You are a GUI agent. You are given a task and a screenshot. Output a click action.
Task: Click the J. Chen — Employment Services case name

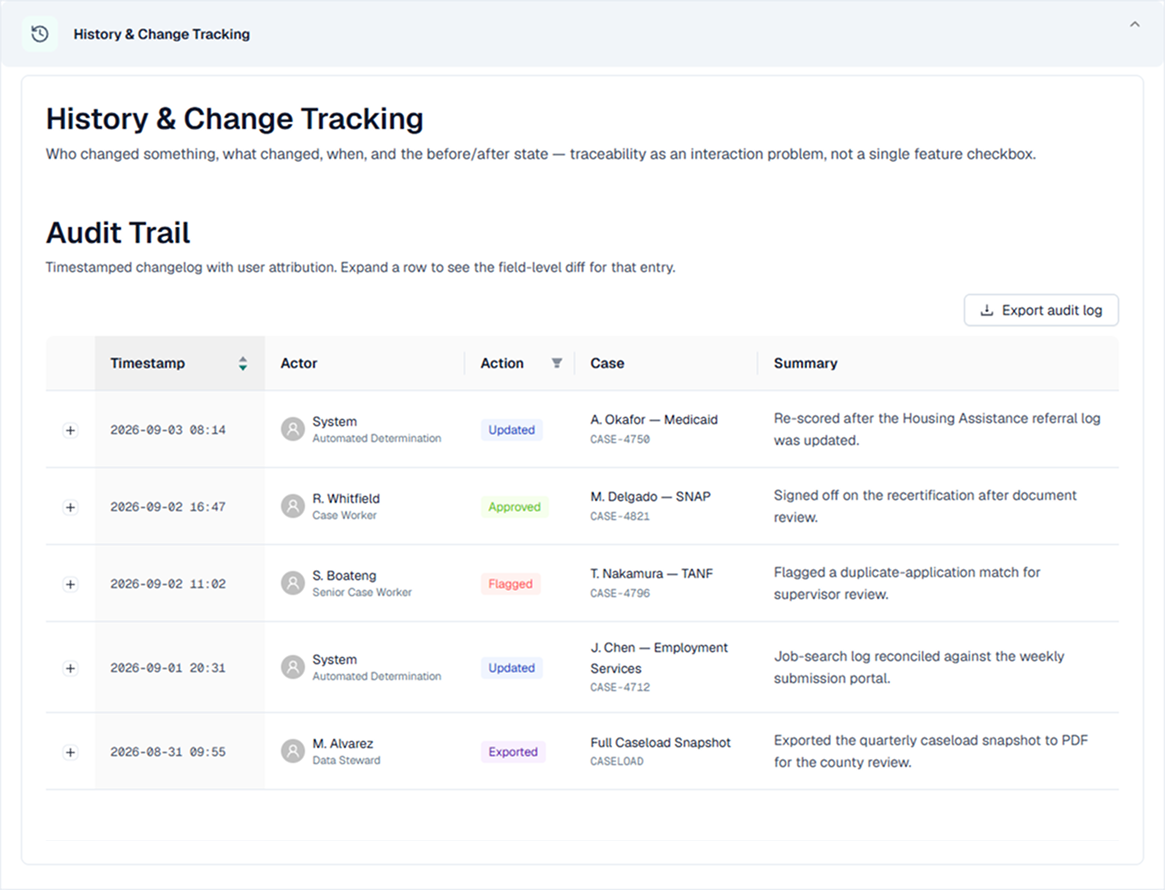659,658
